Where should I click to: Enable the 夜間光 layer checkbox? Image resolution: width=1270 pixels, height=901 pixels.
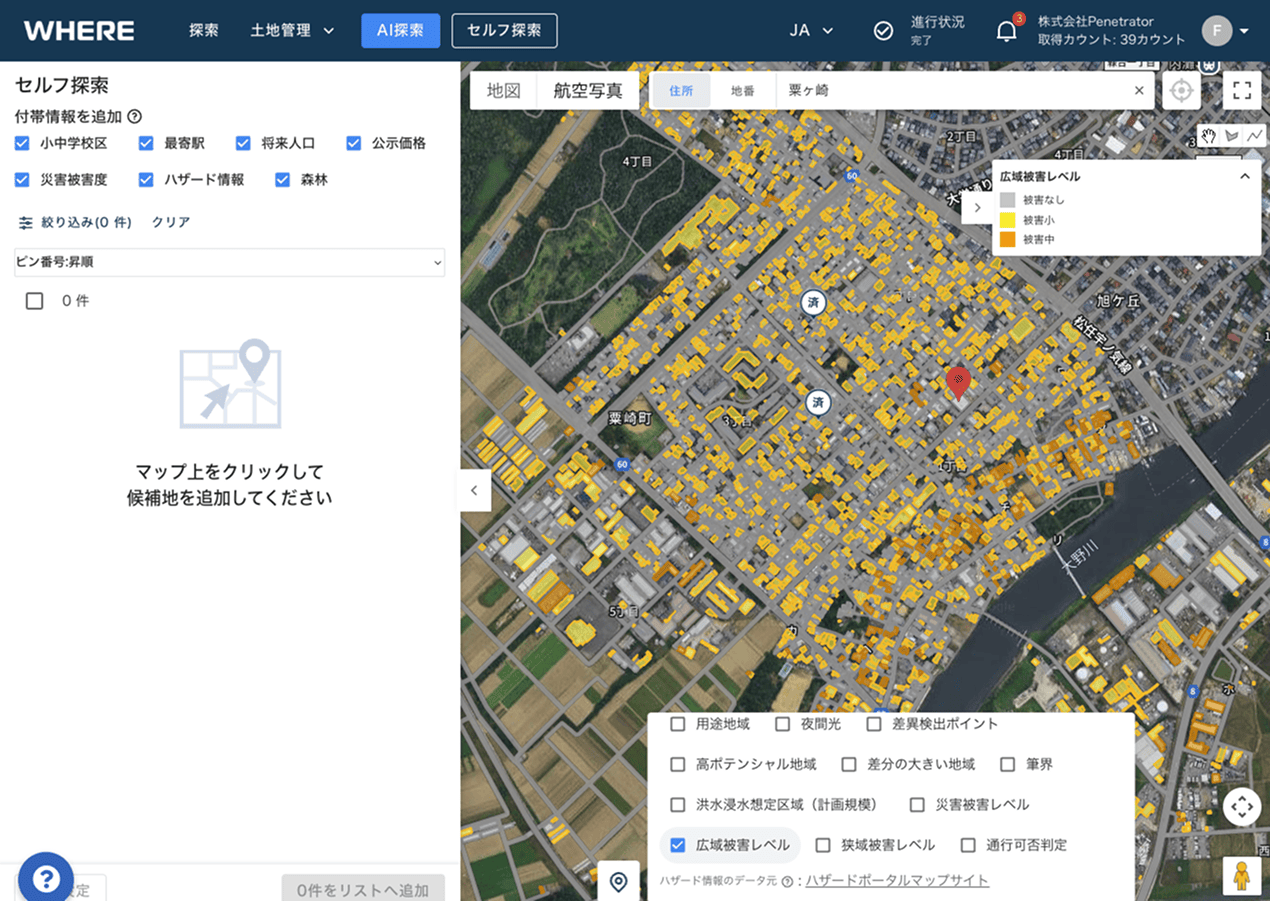[x=783, y=724]
